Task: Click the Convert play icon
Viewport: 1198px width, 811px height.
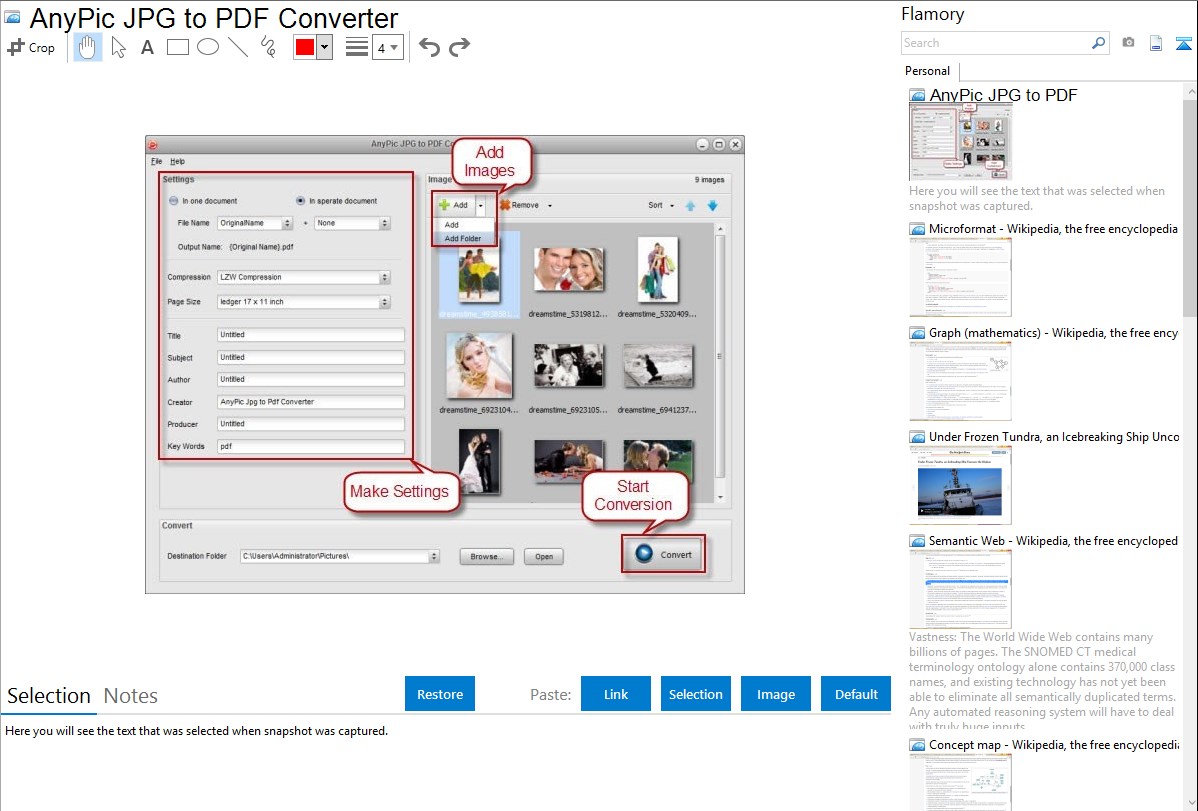Action: (x=644, y=554)
